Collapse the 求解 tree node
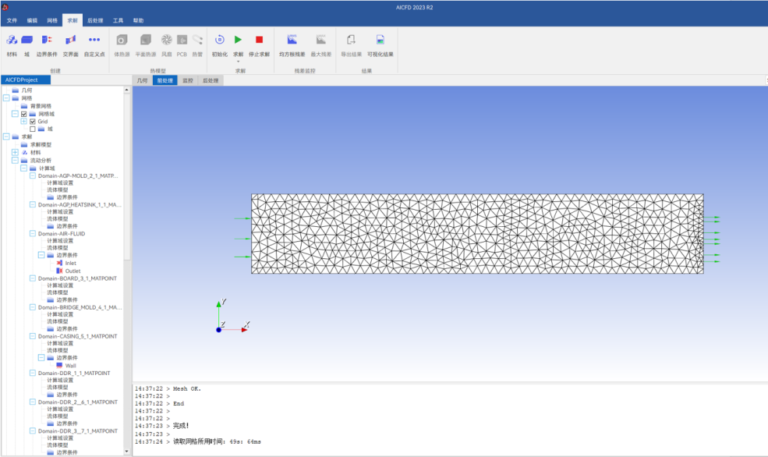Image resolution: width=768 pixels, height=457 pixels. coord(6,137)
